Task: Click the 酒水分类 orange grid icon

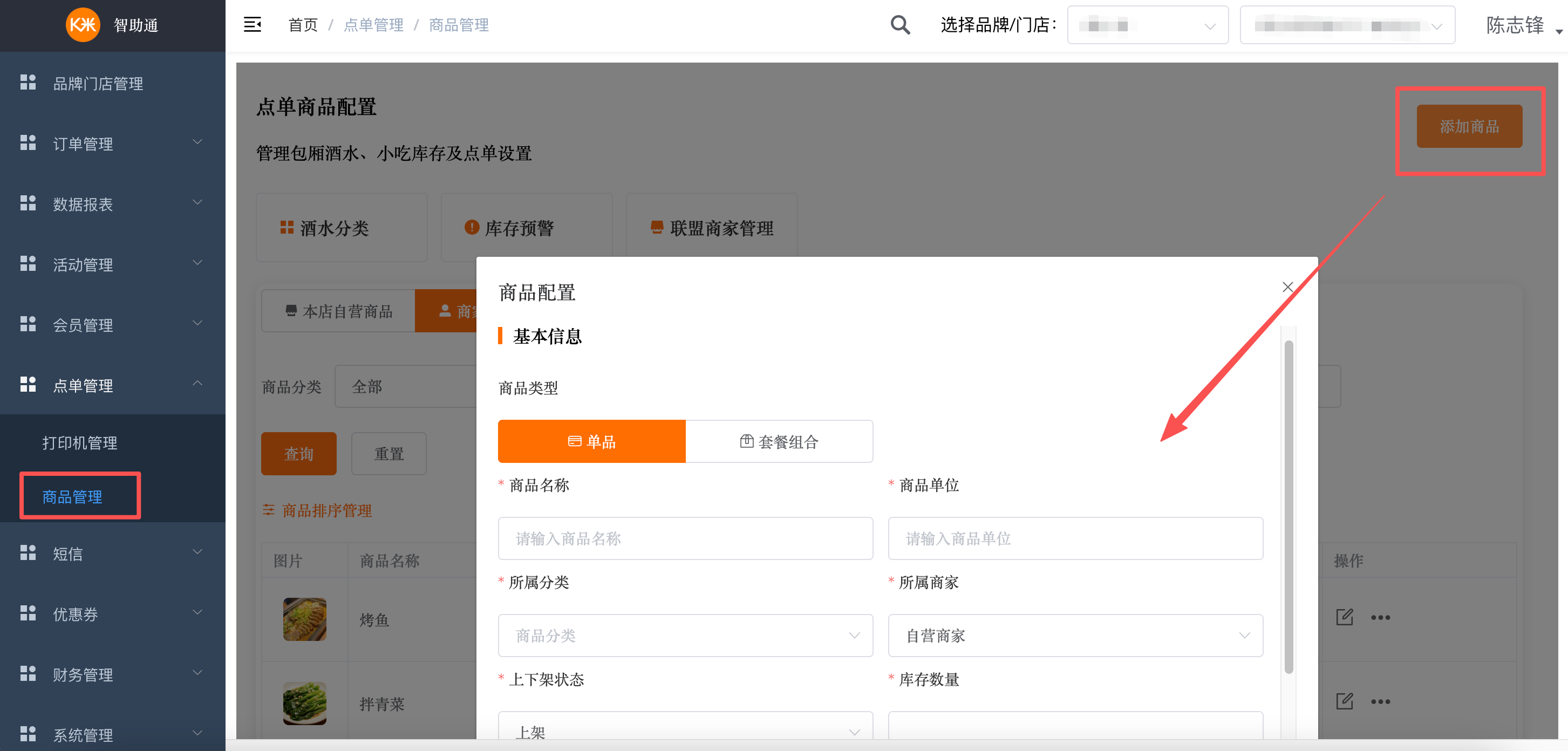Action: point(287,228)
